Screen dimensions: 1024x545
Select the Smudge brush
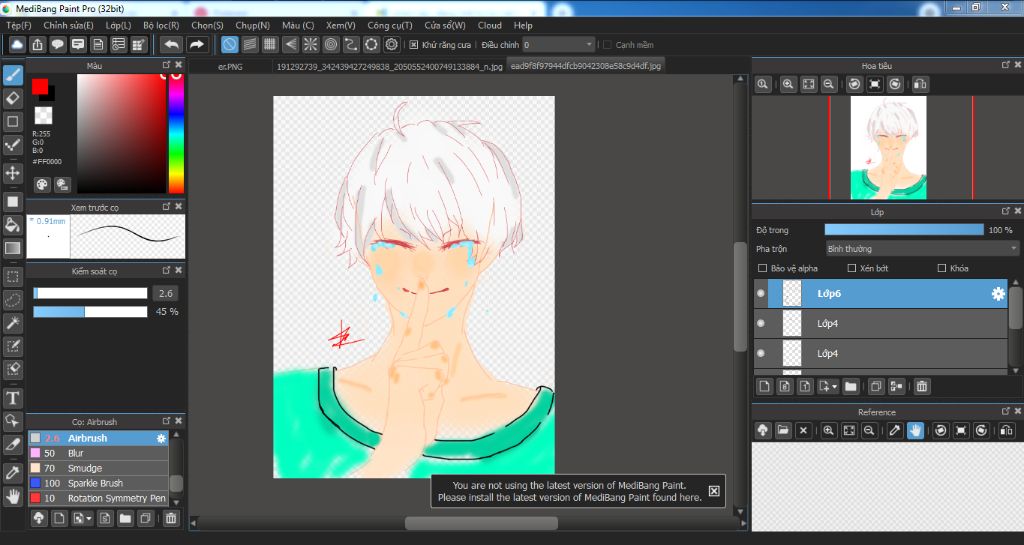(x=98, y=468)
